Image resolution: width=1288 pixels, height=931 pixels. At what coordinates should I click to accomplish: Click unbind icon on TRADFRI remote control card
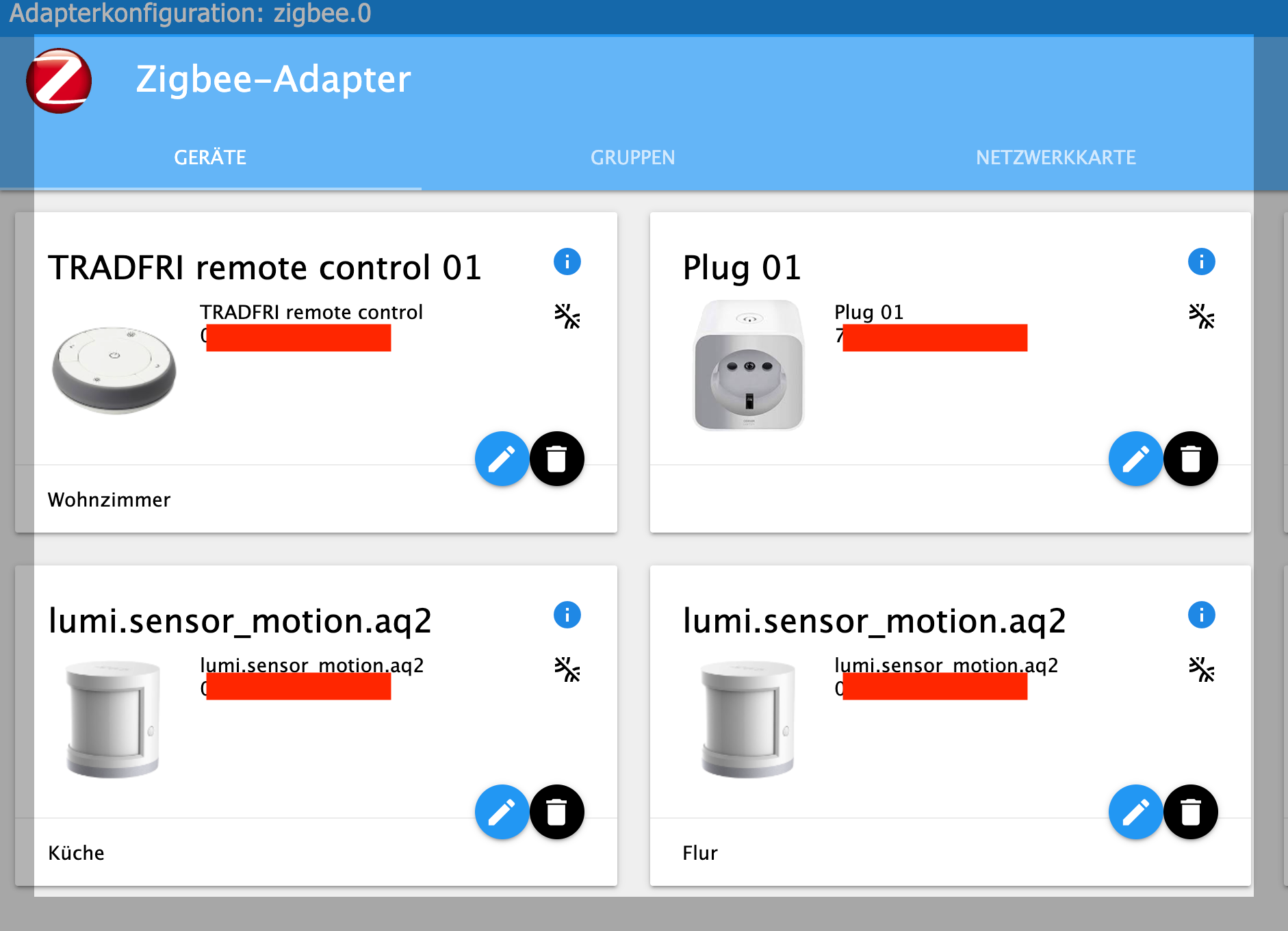click(567, 316)
